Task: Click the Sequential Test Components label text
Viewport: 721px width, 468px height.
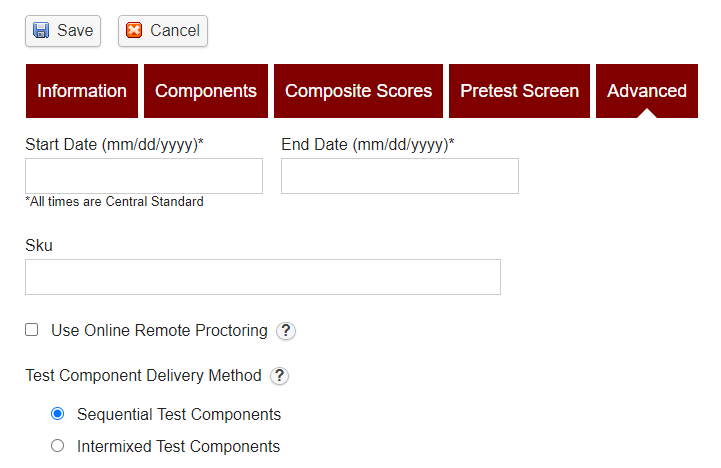Action: tap(179, 414)
